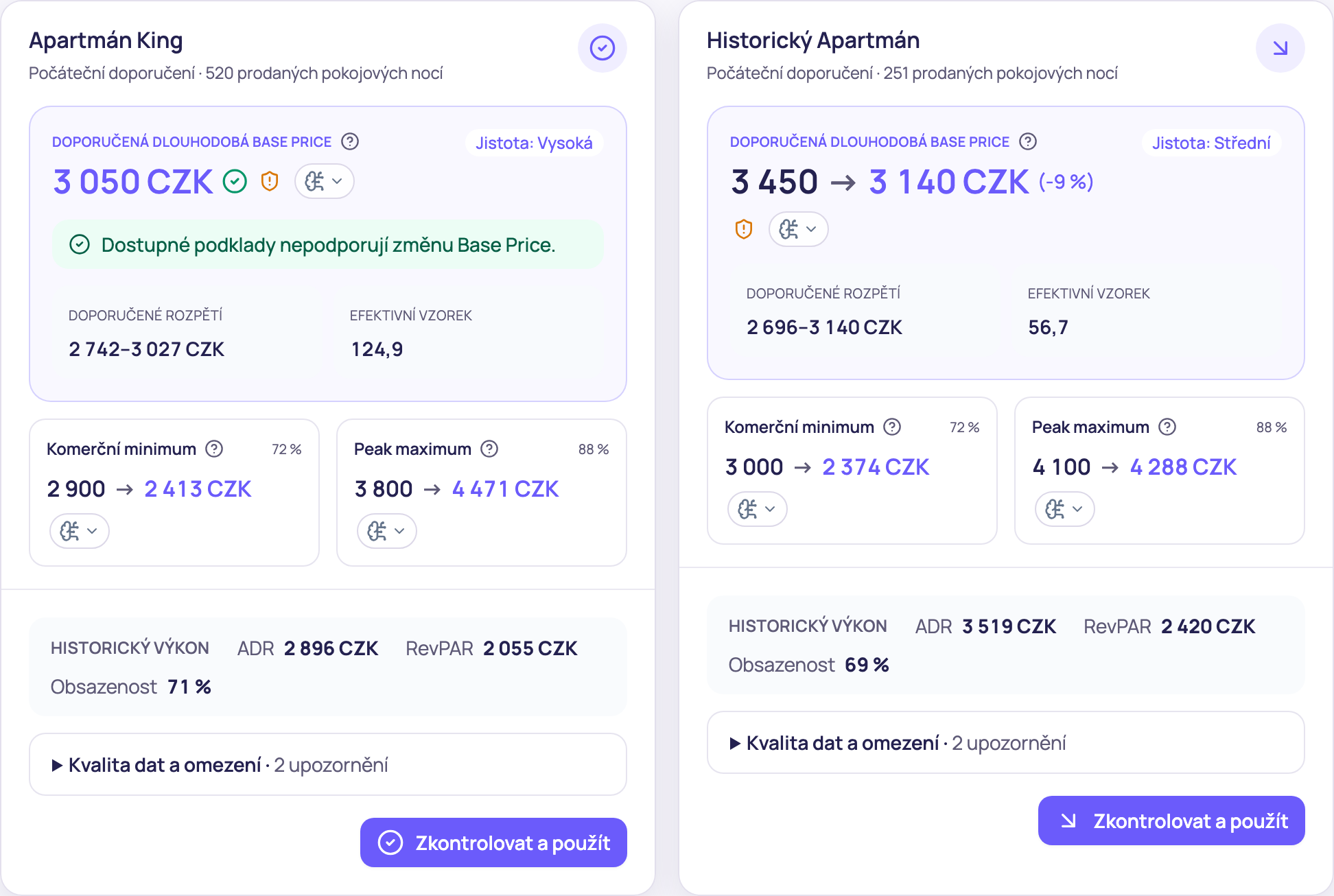Click the 2 413 CZK minimum value
1334x896 pixels.
(198, 488)
